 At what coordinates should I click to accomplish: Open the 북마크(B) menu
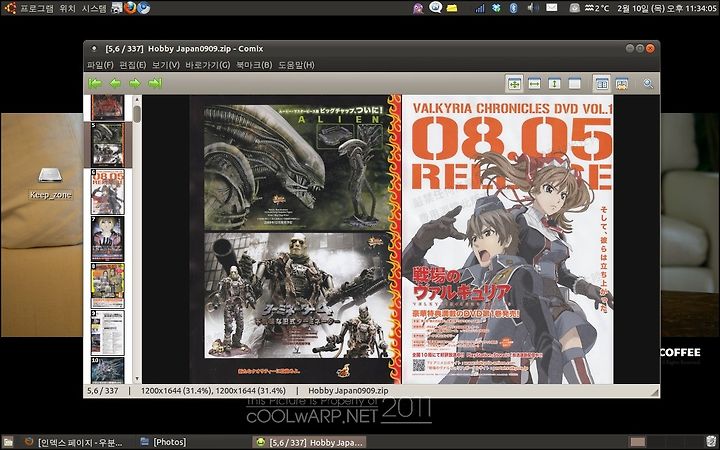coord(254,65)
